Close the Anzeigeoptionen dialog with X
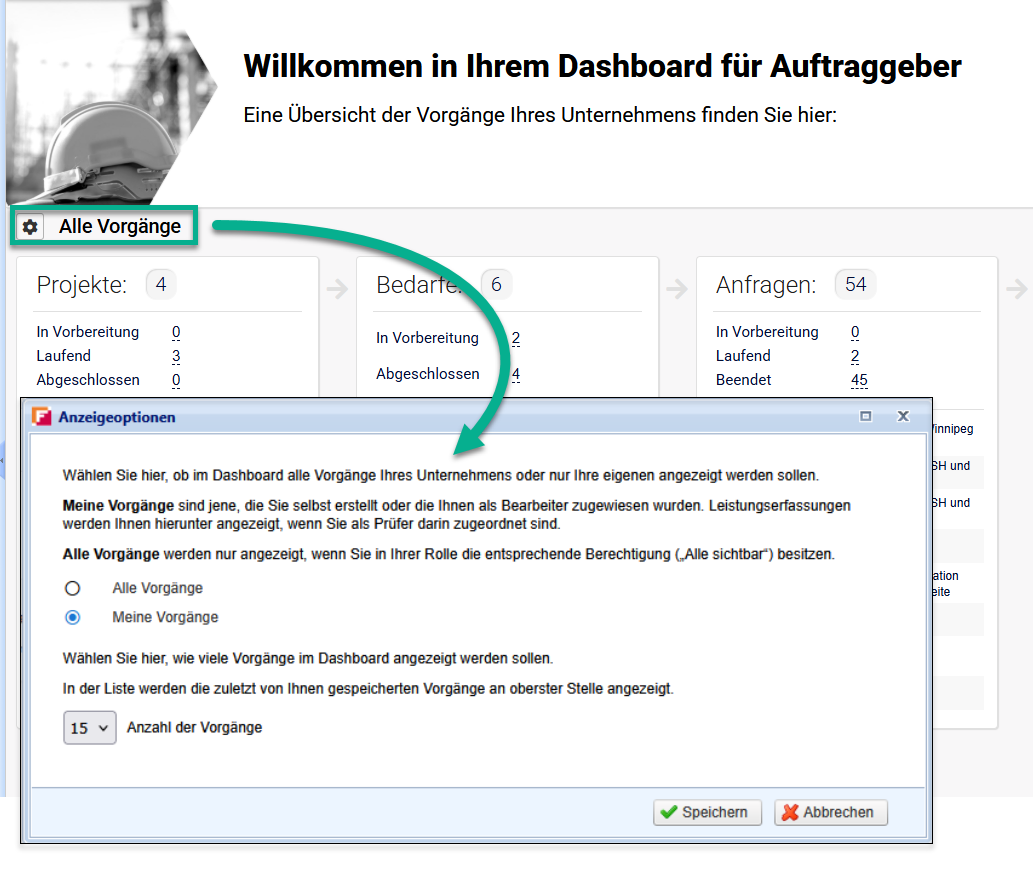Image resolution: width=1033 pixels, height=876 pixels. [902, 416]
